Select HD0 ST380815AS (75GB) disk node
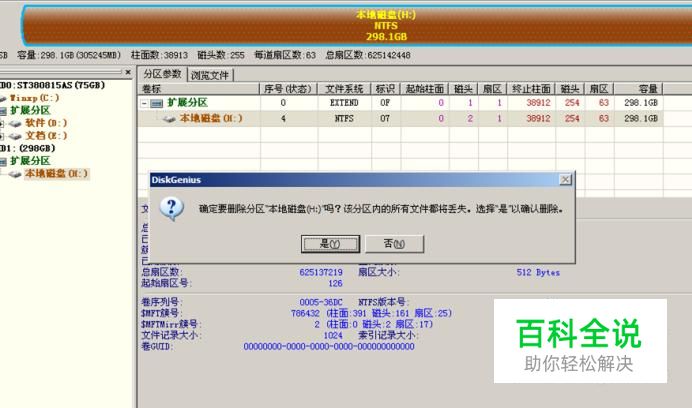The width and height of the screenshot is (692, 408). [52, 85]
